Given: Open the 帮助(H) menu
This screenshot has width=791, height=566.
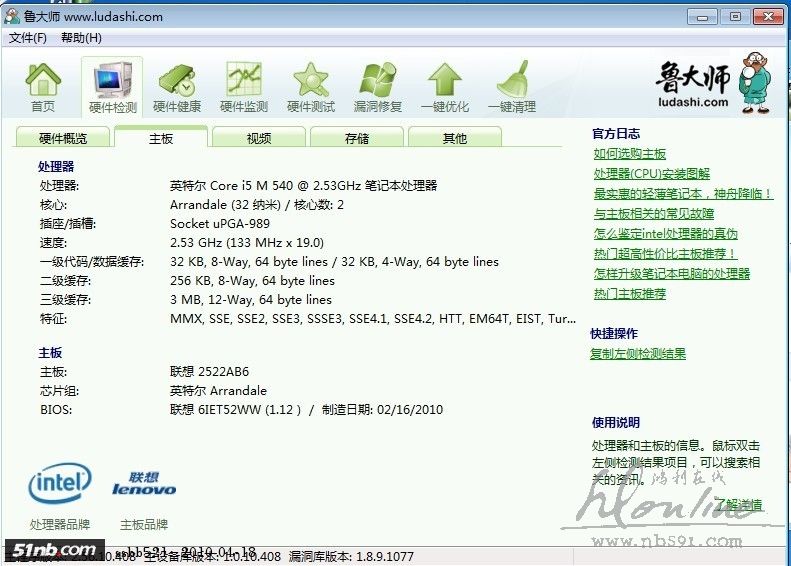Looking at the screenshot, I should click(81, 38).
